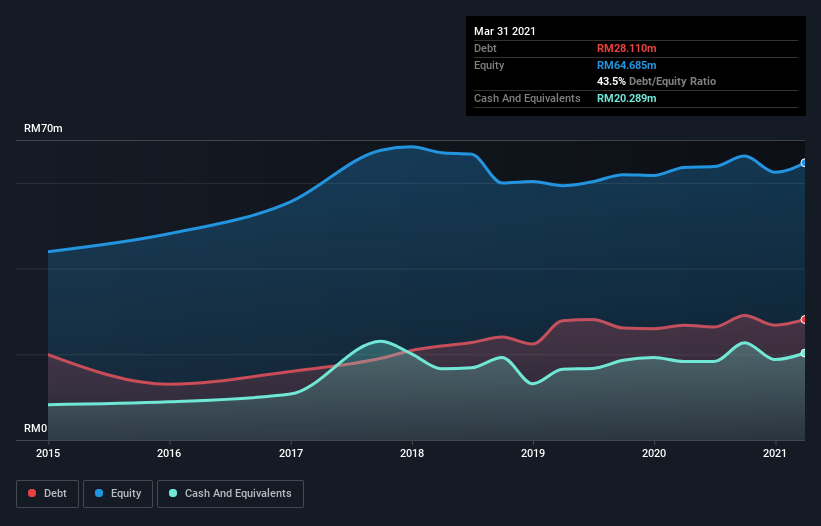This screenshot has height=526, width=821.
Task: Select the 2020 x-axis label
Action: pos(654,453)
